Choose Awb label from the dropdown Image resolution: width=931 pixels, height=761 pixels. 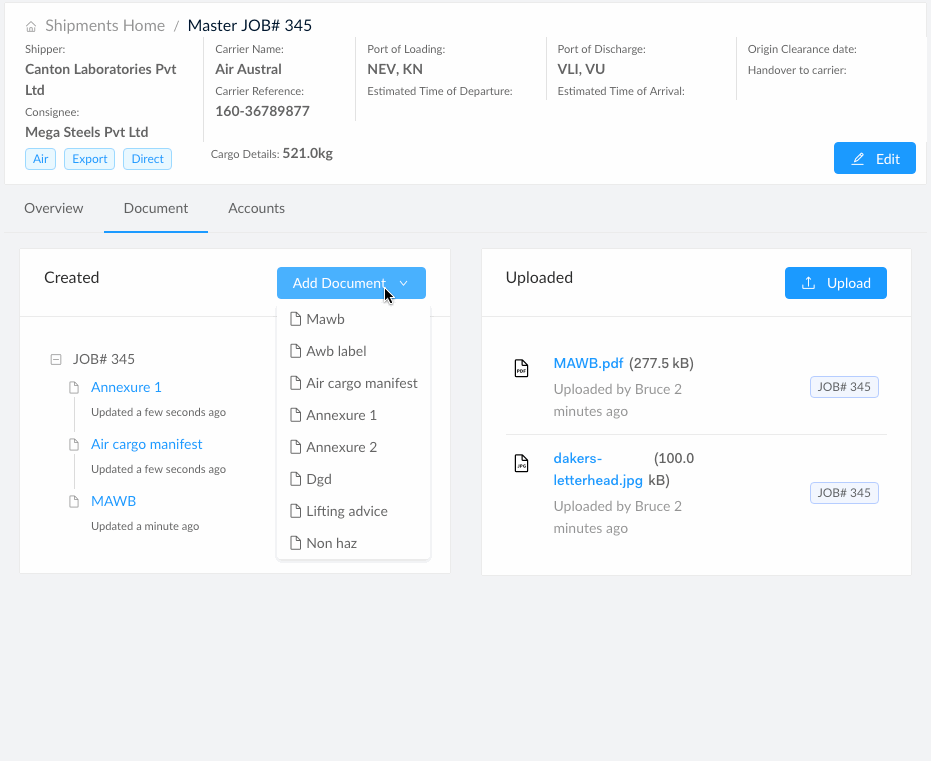pyautogui.click(x=336, y=351)
